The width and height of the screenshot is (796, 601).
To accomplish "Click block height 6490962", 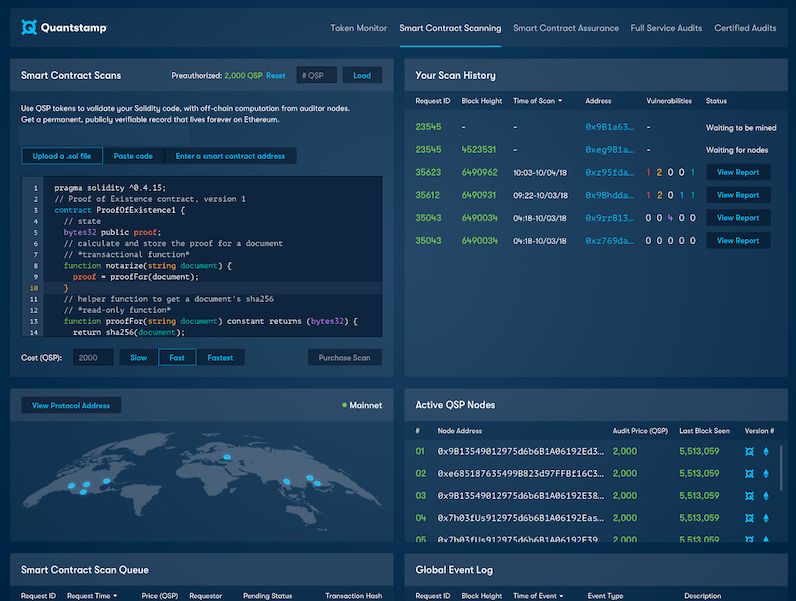I will pyautogui.click(x=479, y=173).
